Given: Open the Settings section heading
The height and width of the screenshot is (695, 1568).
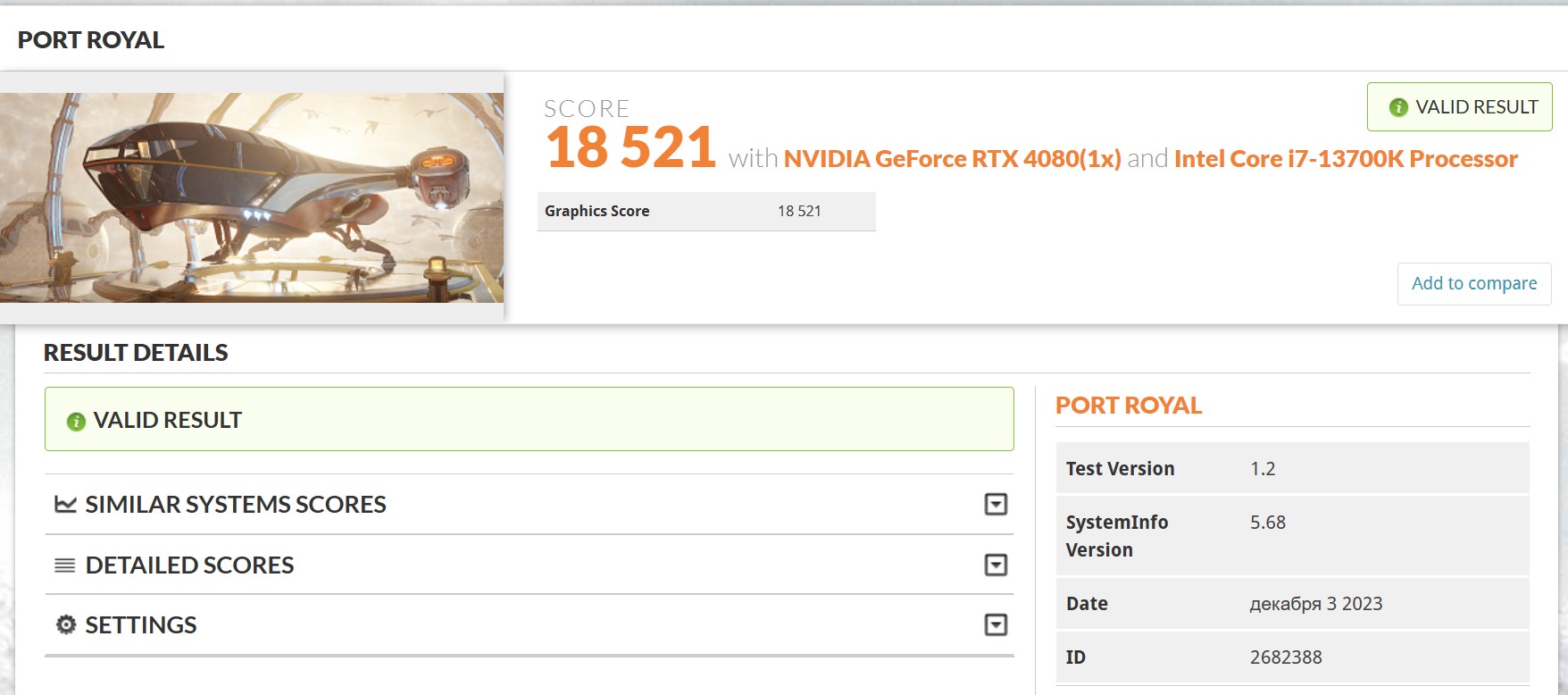Looking at the screenshot, I should 141,624.
